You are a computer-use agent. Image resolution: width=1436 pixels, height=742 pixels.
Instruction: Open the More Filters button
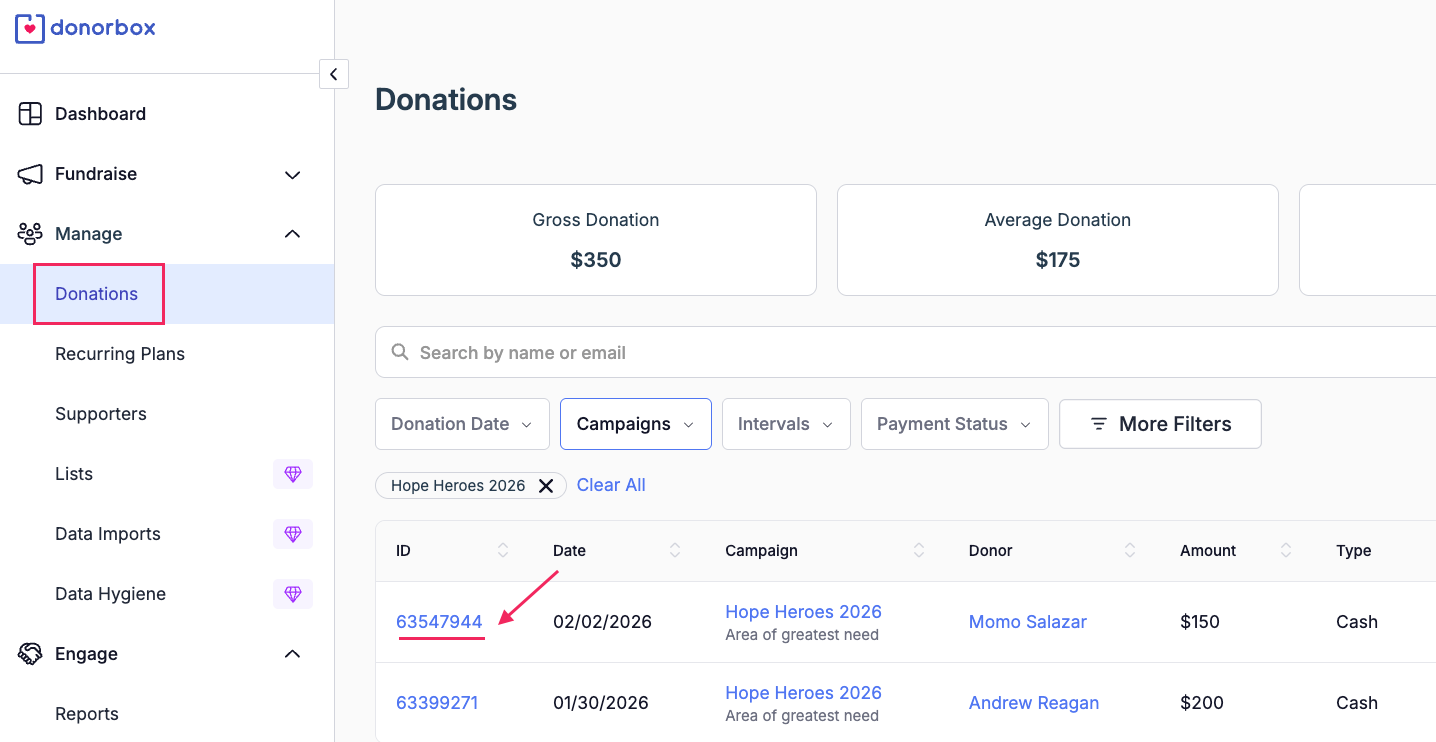click(1160, 424)
